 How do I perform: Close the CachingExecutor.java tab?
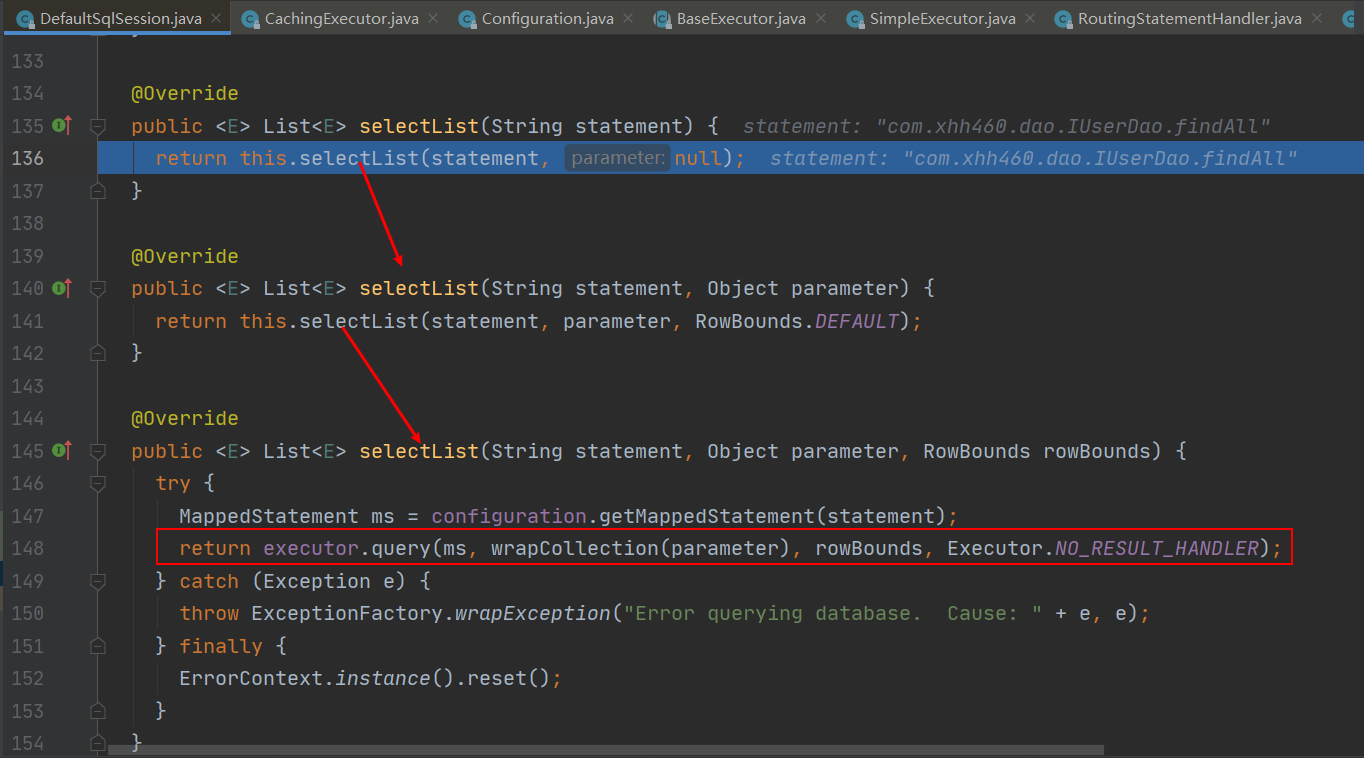tap(432, 19)
